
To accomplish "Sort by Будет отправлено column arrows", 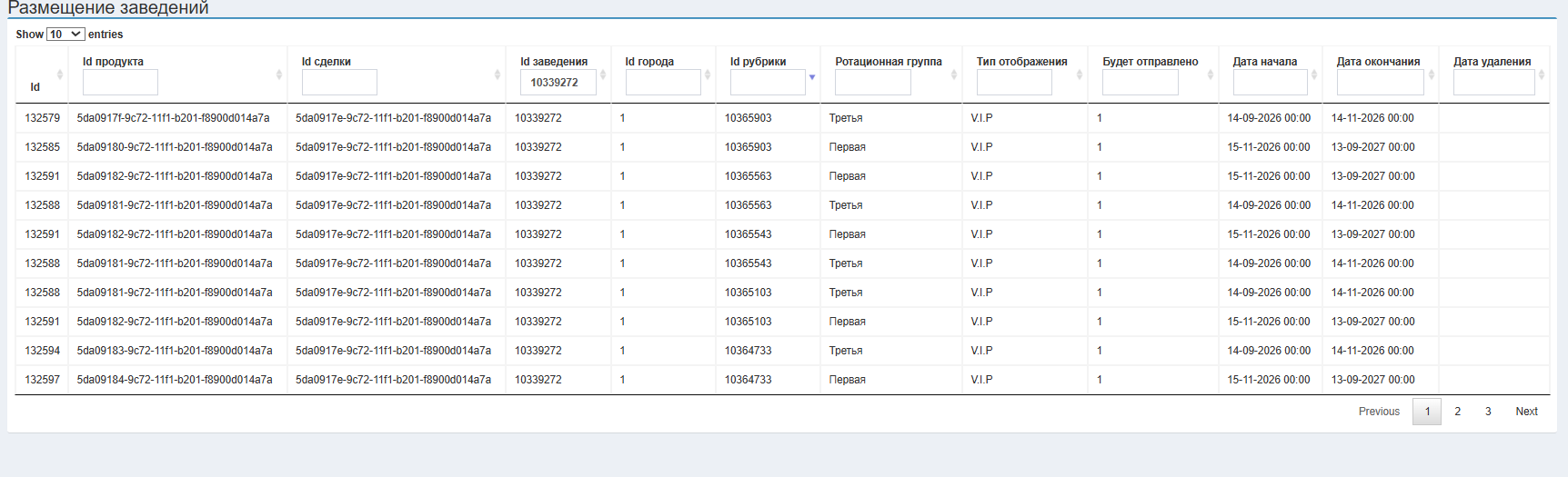I will [x=1211, y=75].
